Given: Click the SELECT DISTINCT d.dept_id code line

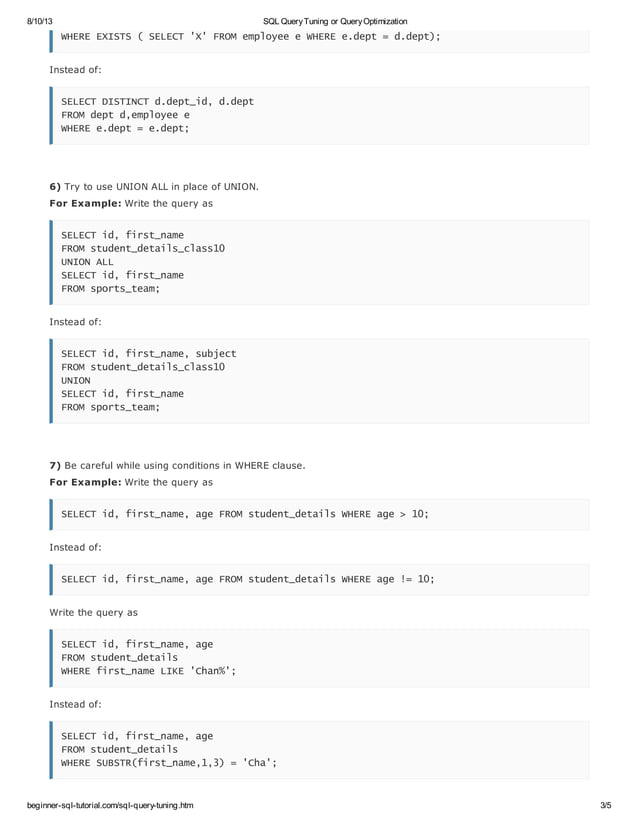Looking at the screenshot, I should coord(158,101).
